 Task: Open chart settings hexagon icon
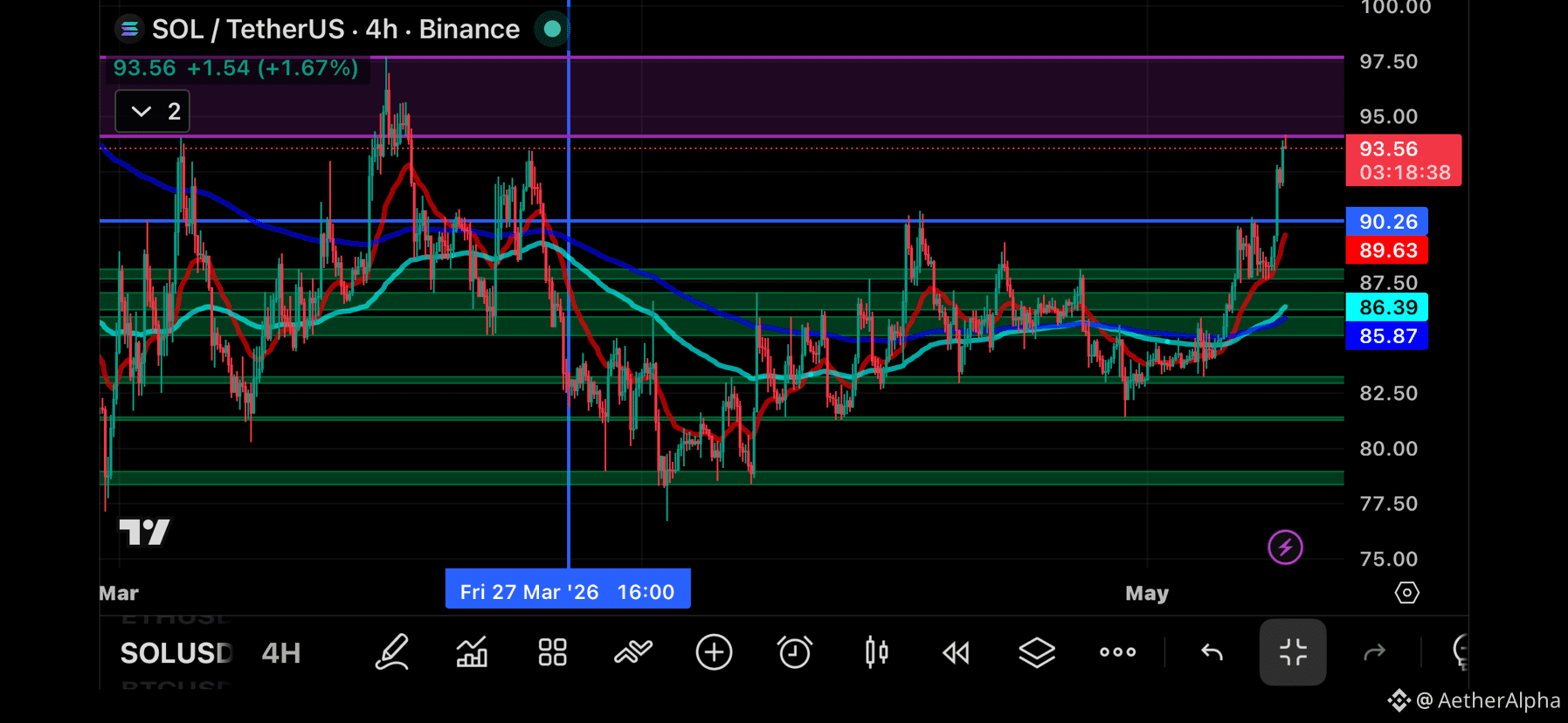click(1406, 593)
